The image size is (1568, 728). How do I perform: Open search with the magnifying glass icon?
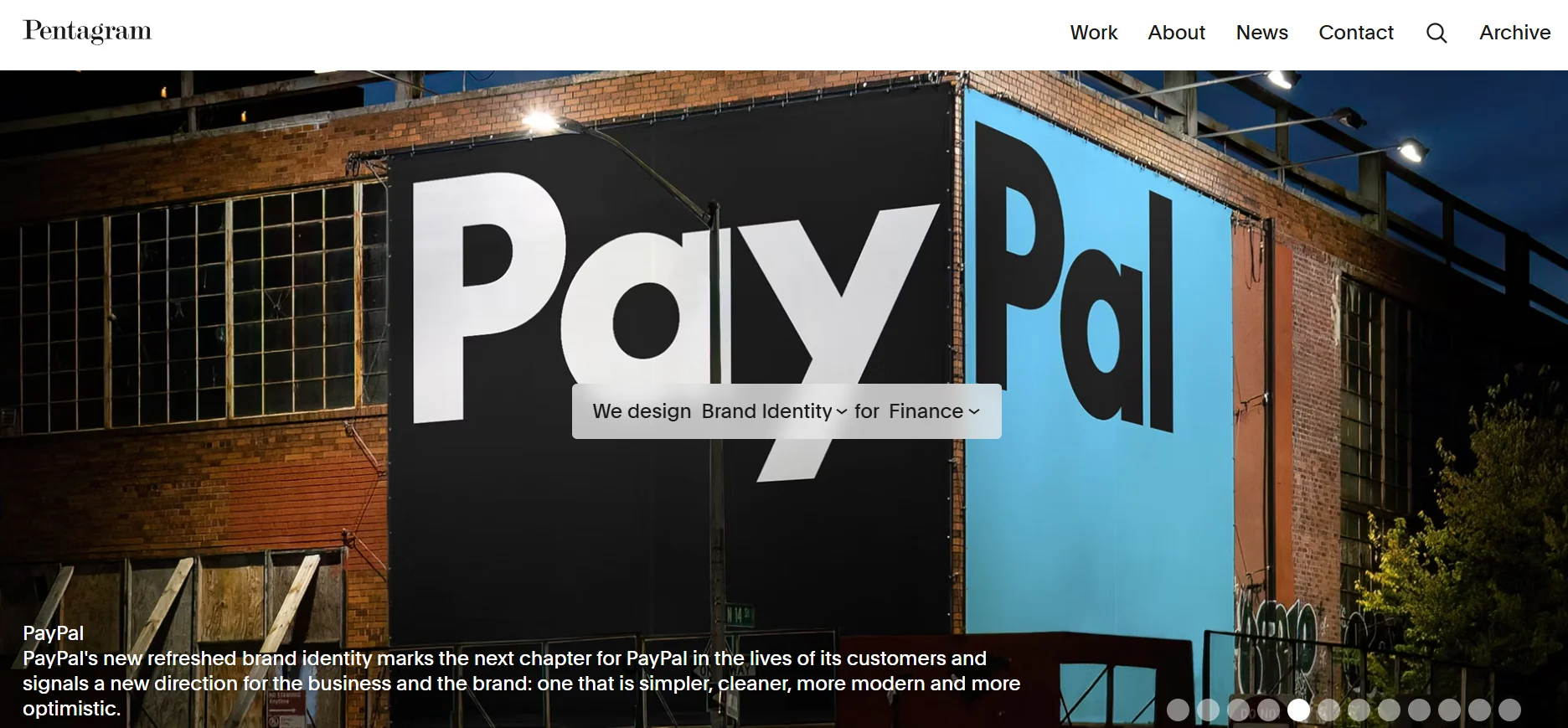pyautogui.click(x=1436, y=33)
